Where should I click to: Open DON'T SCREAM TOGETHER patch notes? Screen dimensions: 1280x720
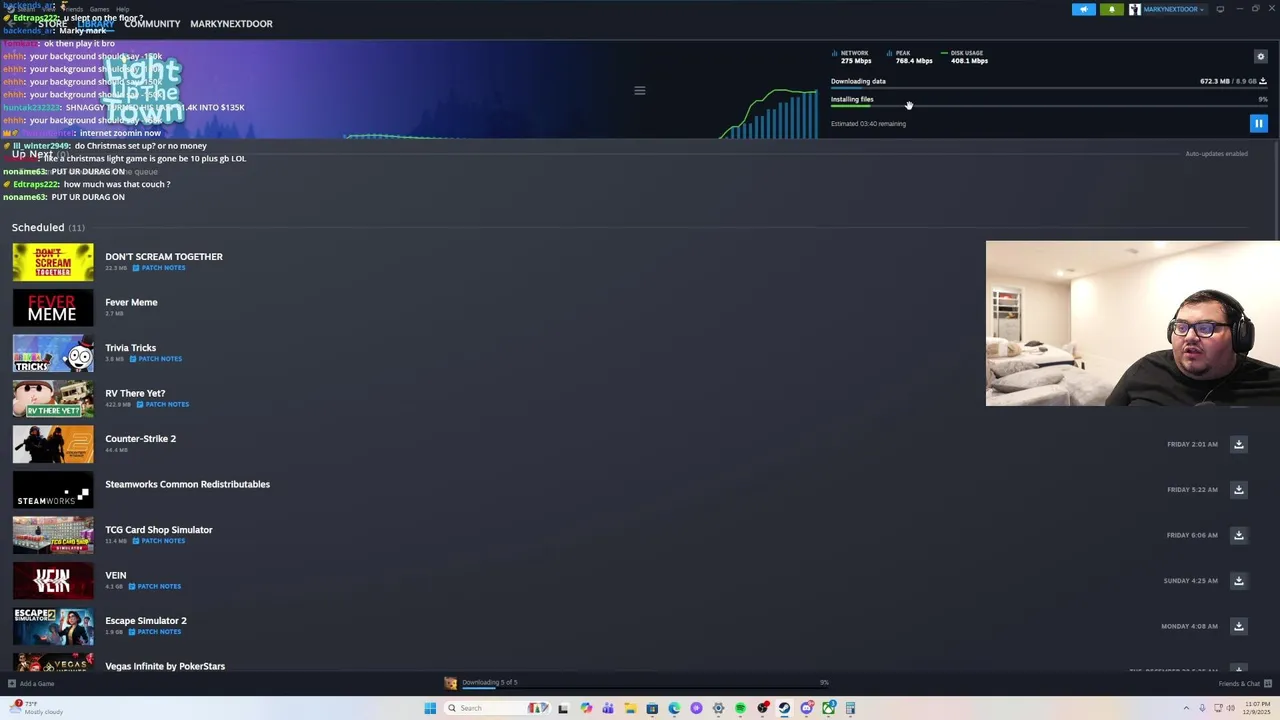(159, 268)
